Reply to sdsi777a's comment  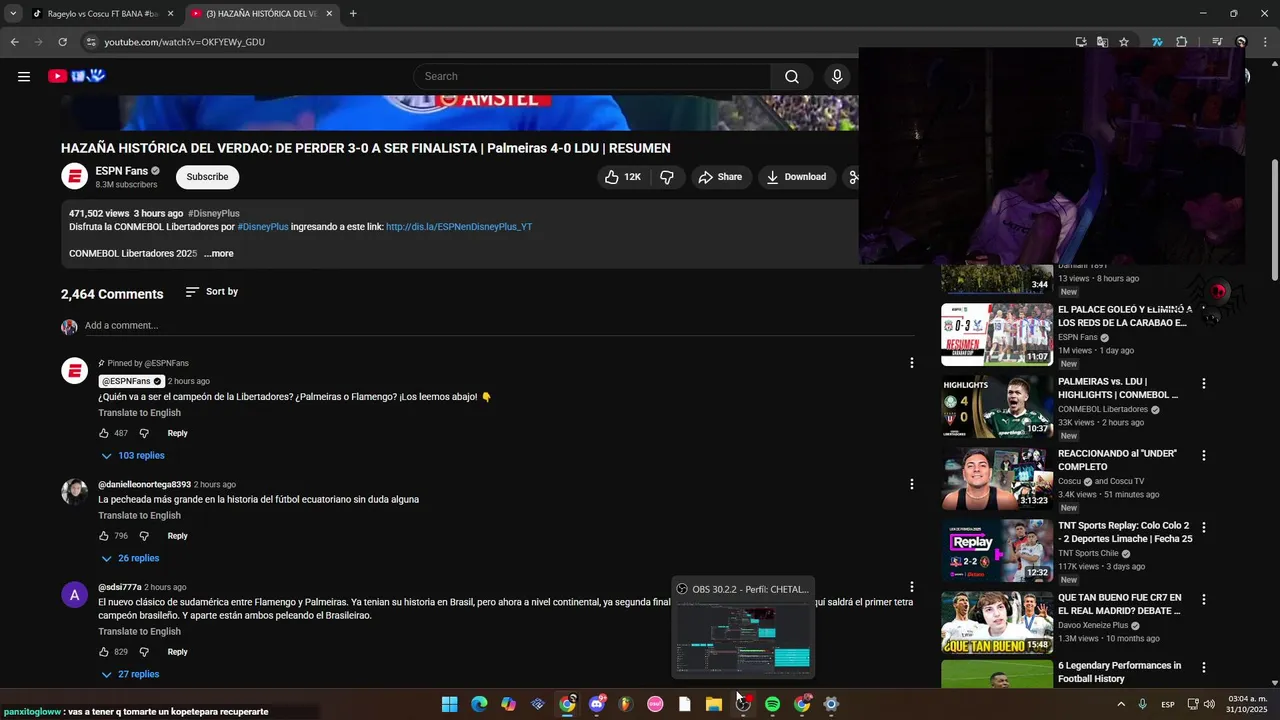pyautogui.click(x=177, y=653)
